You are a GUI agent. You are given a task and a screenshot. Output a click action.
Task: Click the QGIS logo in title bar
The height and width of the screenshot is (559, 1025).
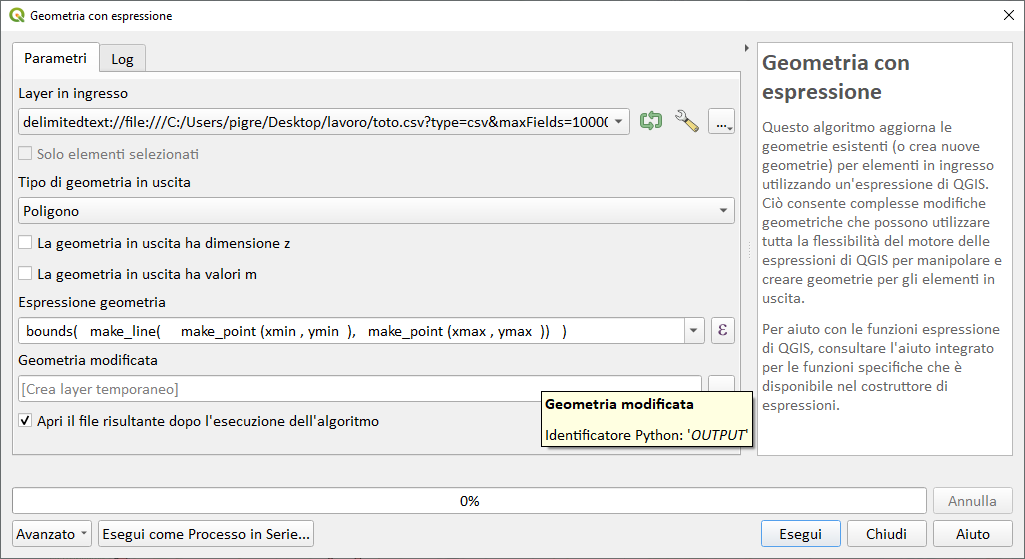(16, 16)
